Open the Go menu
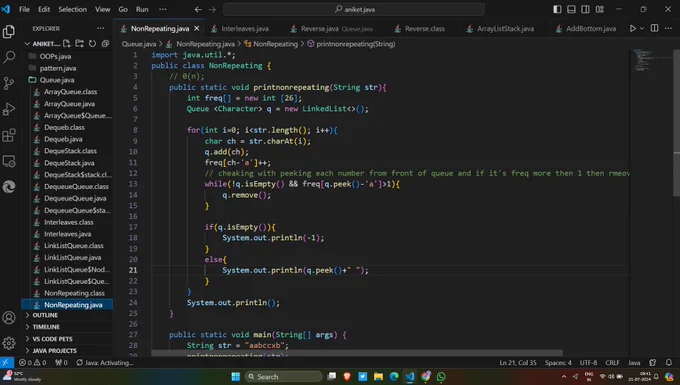Viewport: 680px width, 385px height. click(123, 9)
